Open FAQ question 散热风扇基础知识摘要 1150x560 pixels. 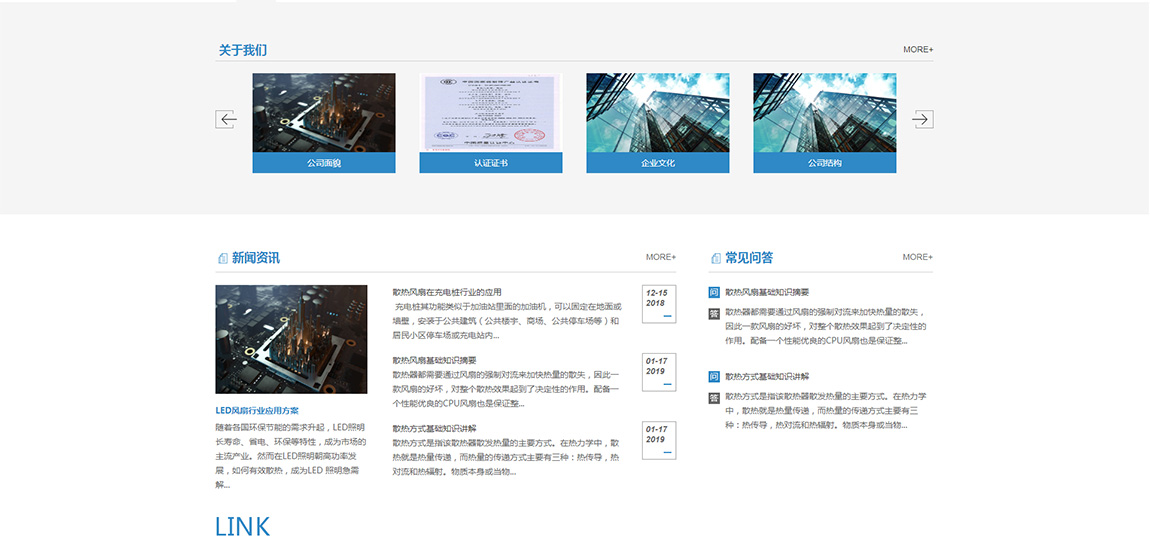pyautogui.click(x=767, y=292)
